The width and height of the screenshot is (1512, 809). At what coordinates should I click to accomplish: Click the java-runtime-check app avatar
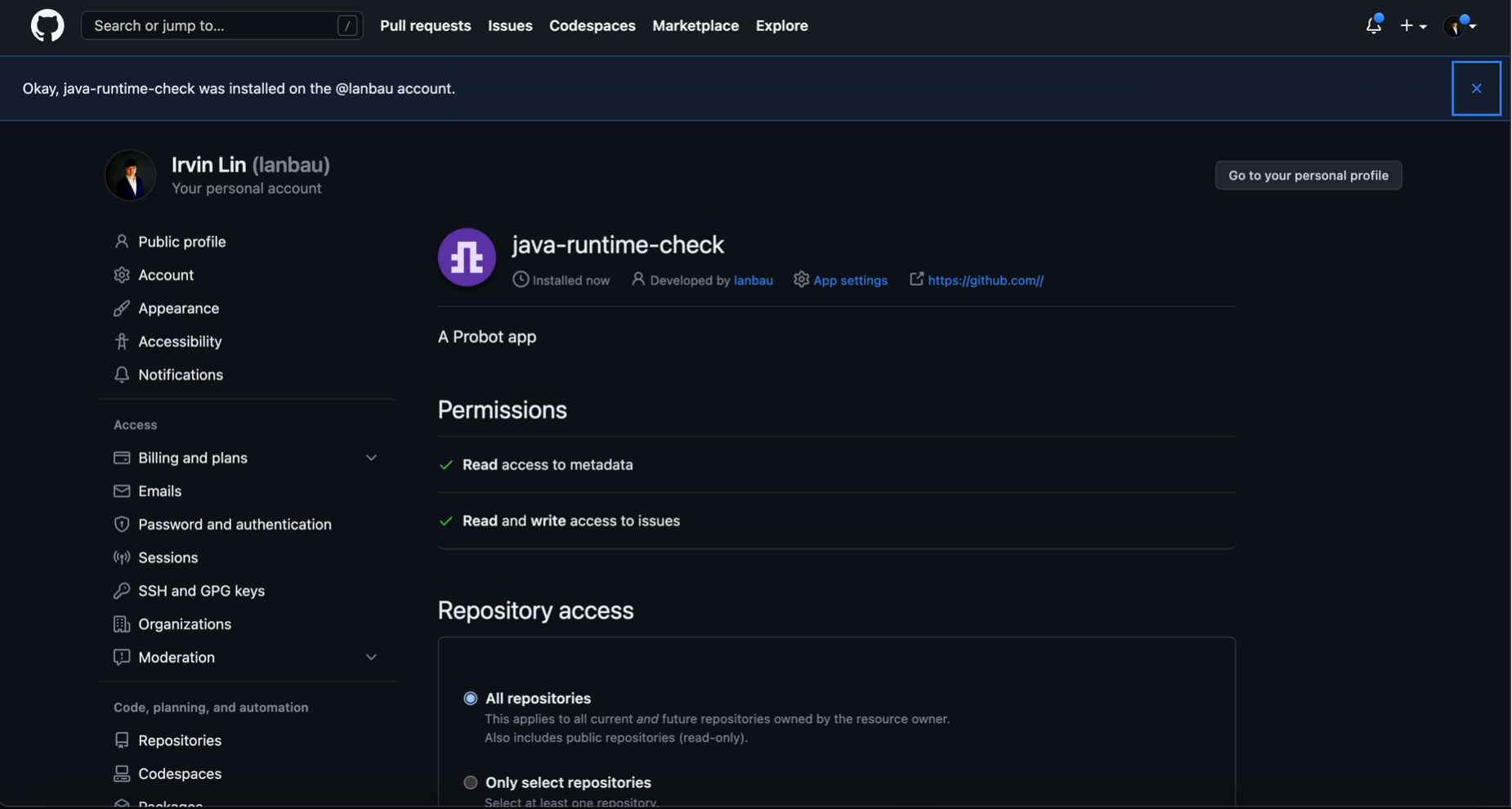(467, 257)
